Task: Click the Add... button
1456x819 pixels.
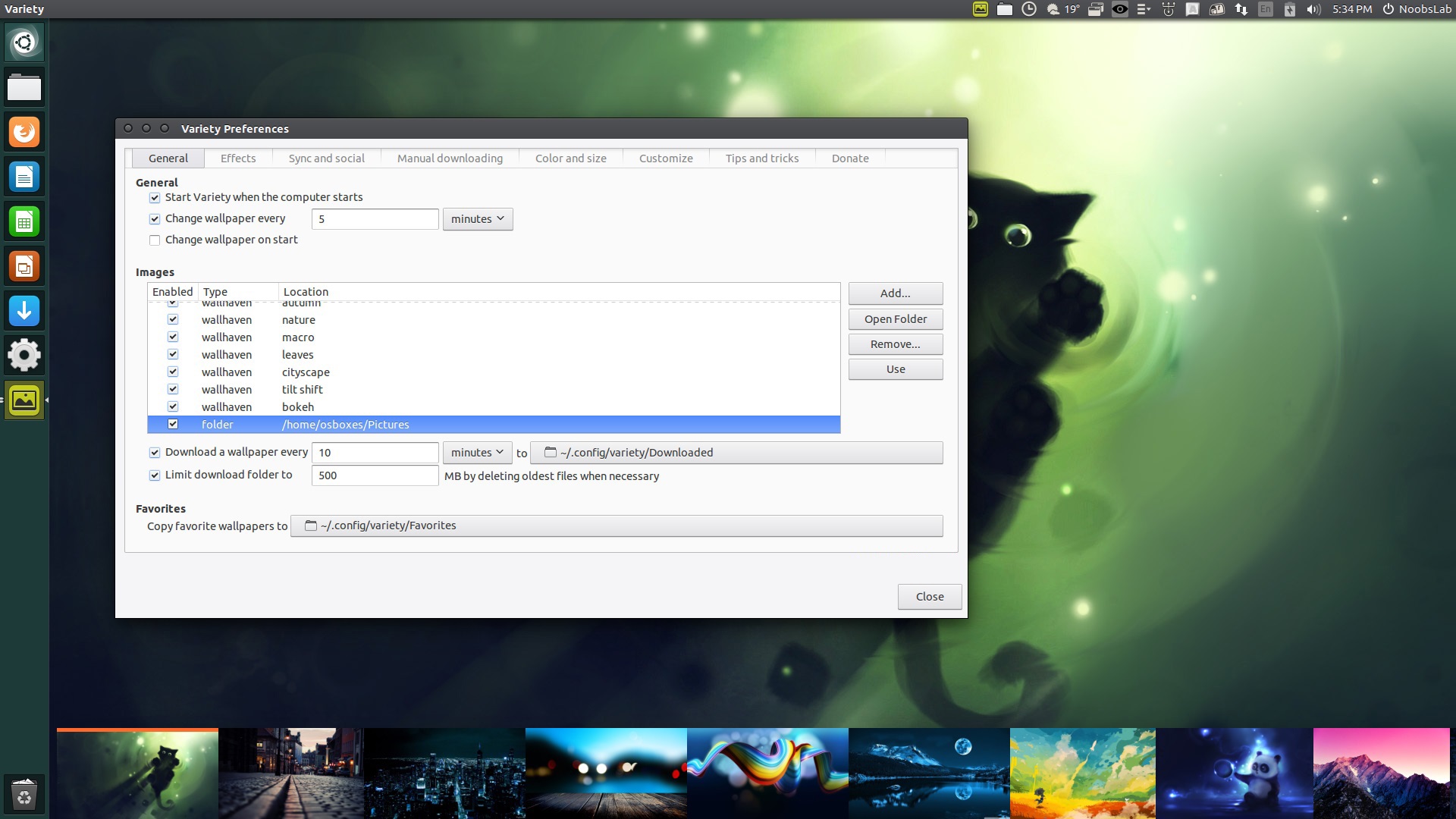Action: [x=895, y=293]
